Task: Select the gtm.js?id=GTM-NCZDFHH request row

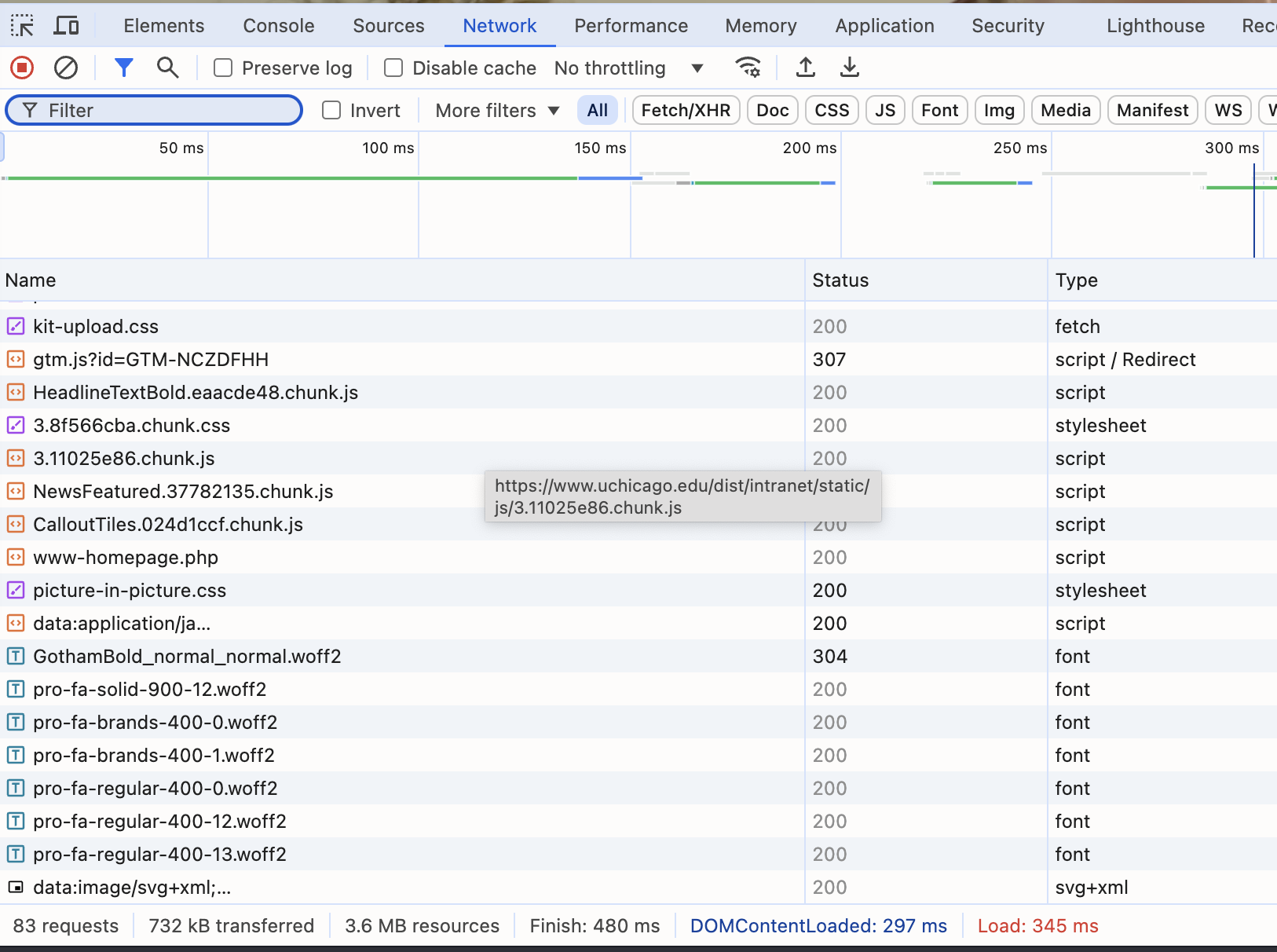Action: tap(151, 360)
